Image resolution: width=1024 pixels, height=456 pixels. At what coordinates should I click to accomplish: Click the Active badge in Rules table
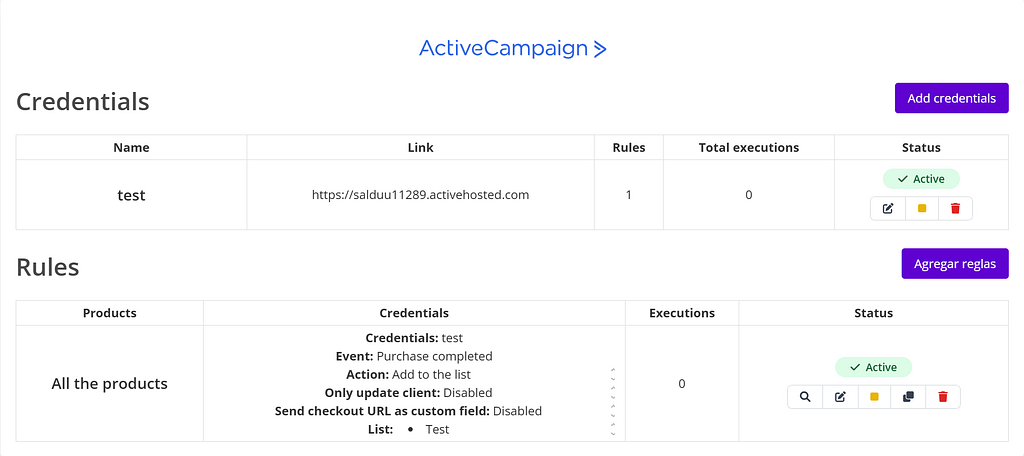click(873, 367)
